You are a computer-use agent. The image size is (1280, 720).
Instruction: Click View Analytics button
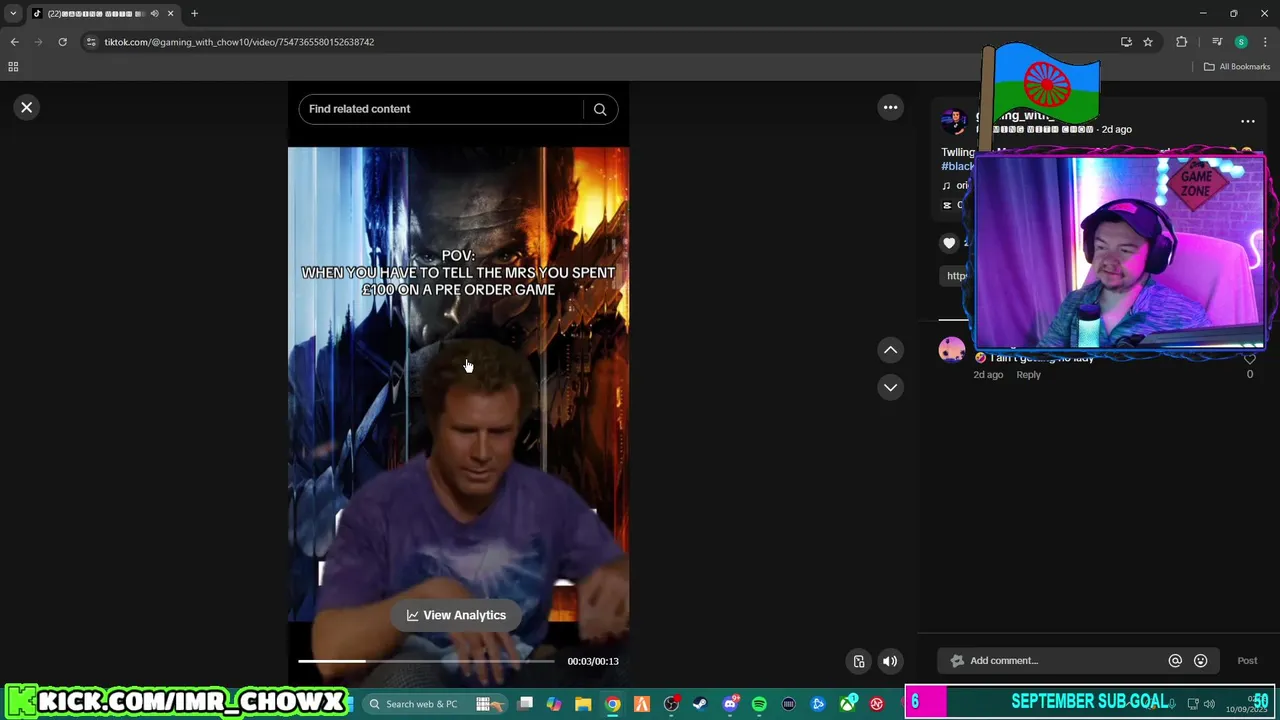coord(456,615)
